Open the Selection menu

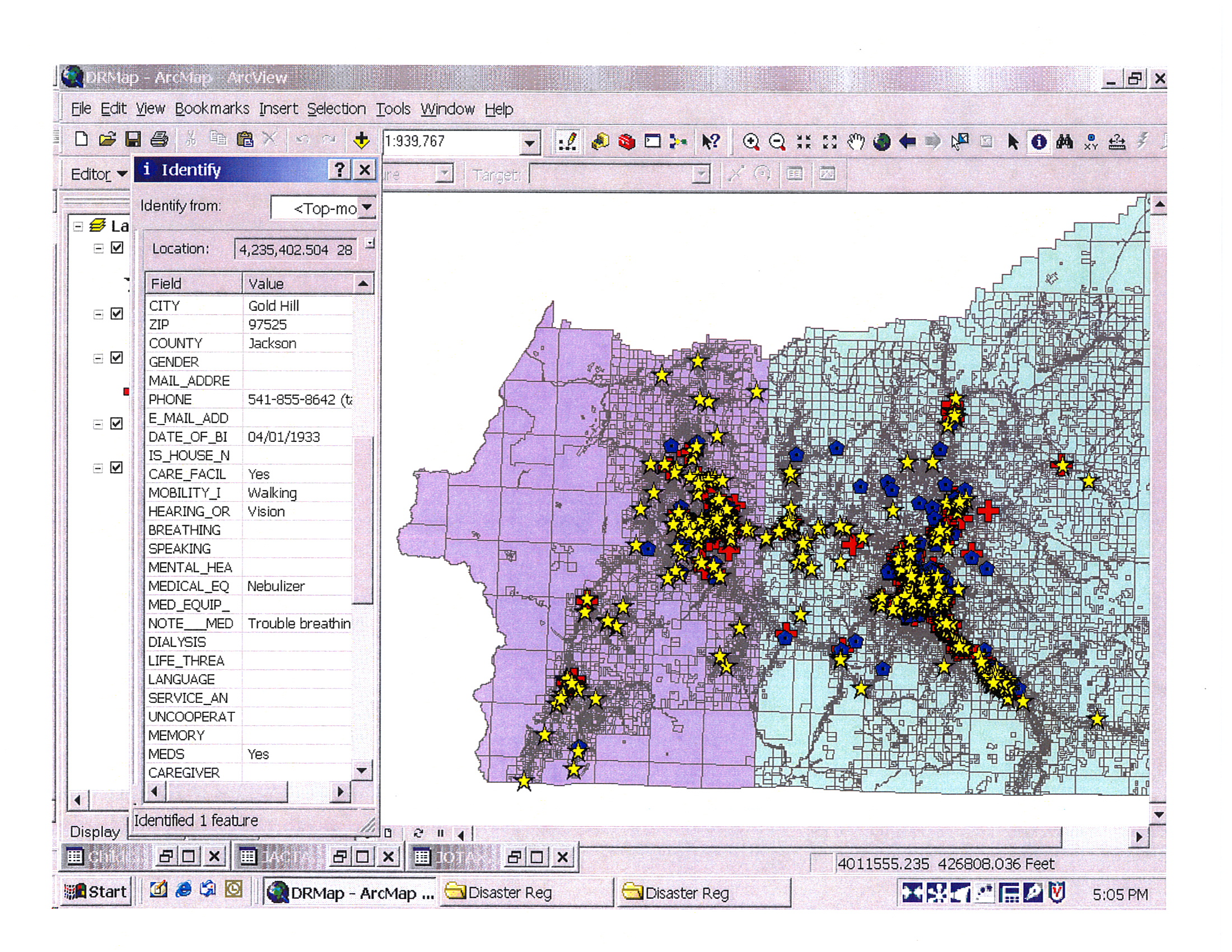click(336, 109)
